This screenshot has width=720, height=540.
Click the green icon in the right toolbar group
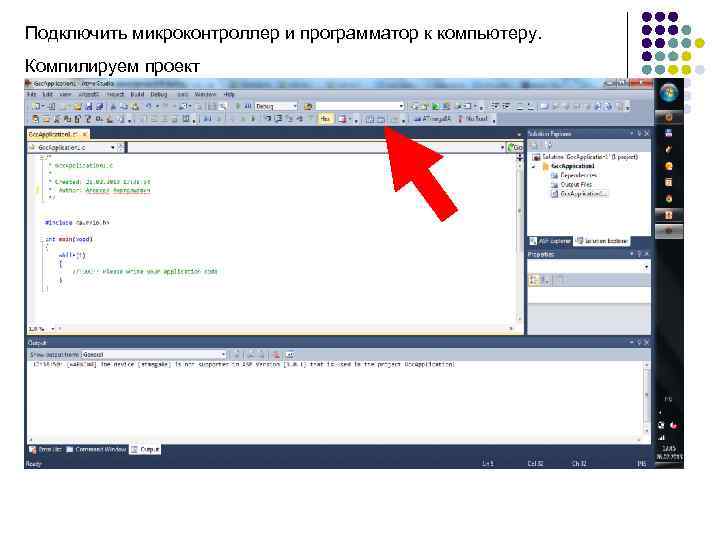coord(435,107)
